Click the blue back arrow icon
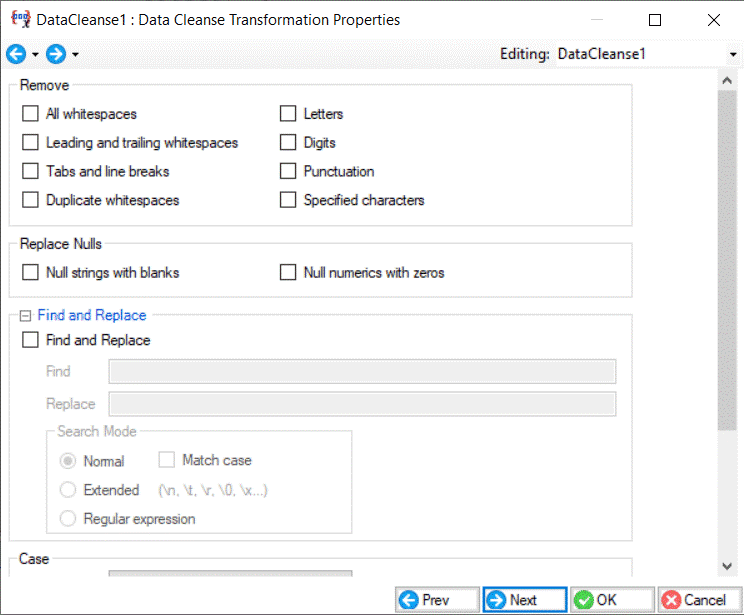The height and width of the screenshot is (615, 744). click(16, 54)
